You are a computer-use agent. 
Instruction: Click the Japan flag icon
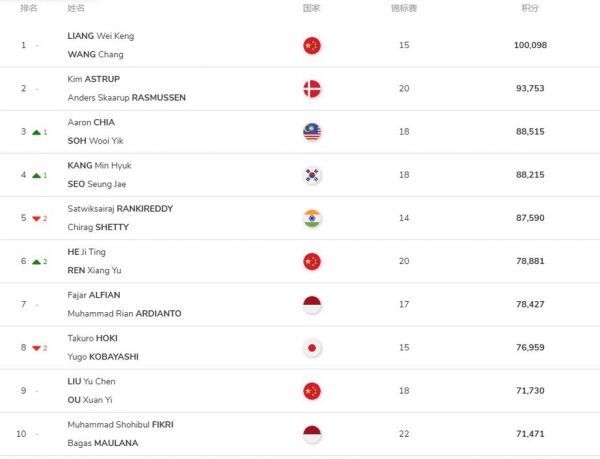[312, 348]
